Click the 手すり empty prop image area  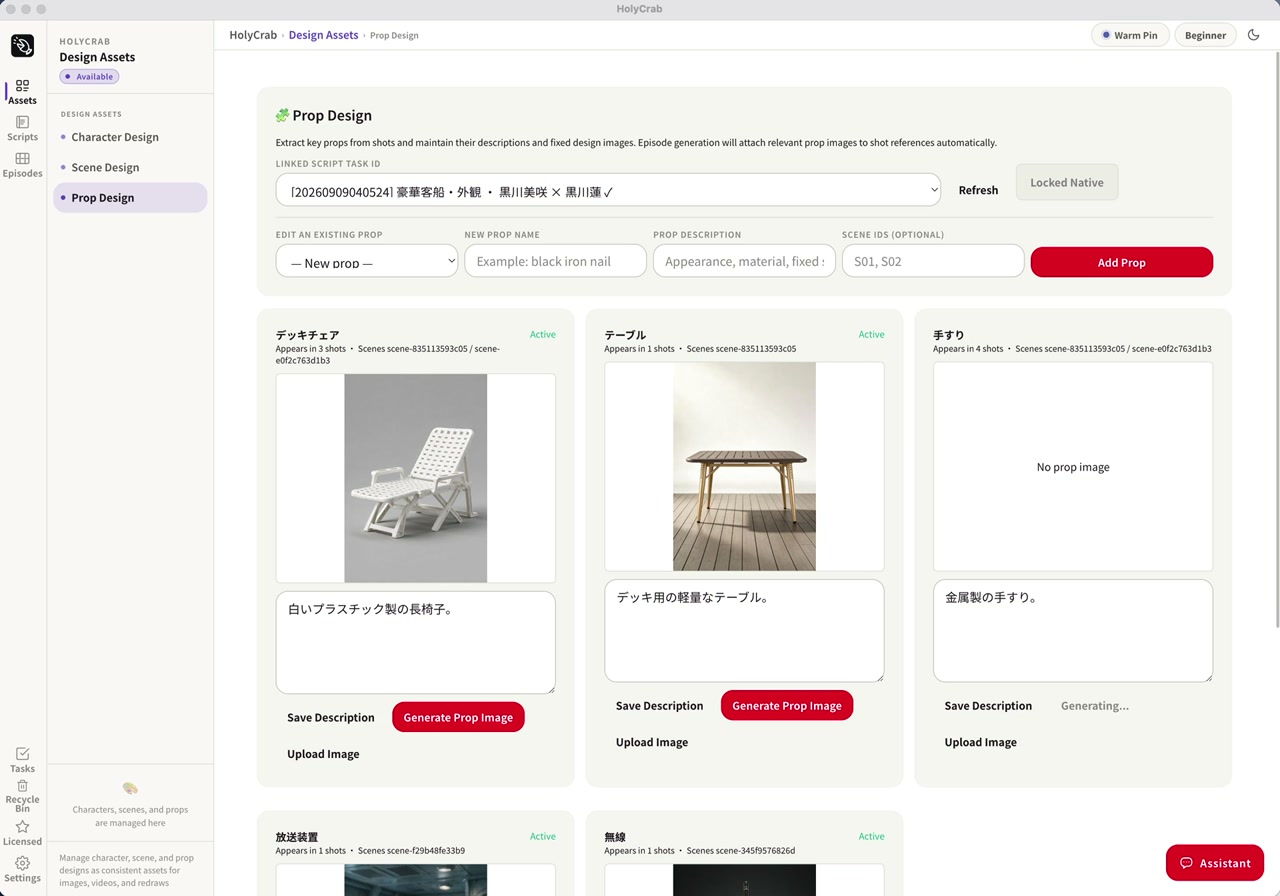[x=1073, y=467]
